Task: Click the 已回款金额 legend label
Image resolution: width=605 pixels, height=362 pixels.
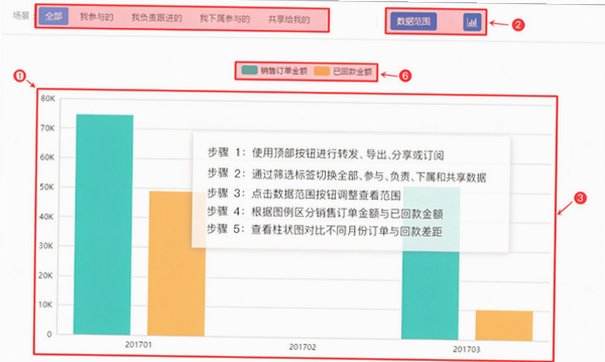Action: point(352,72)
